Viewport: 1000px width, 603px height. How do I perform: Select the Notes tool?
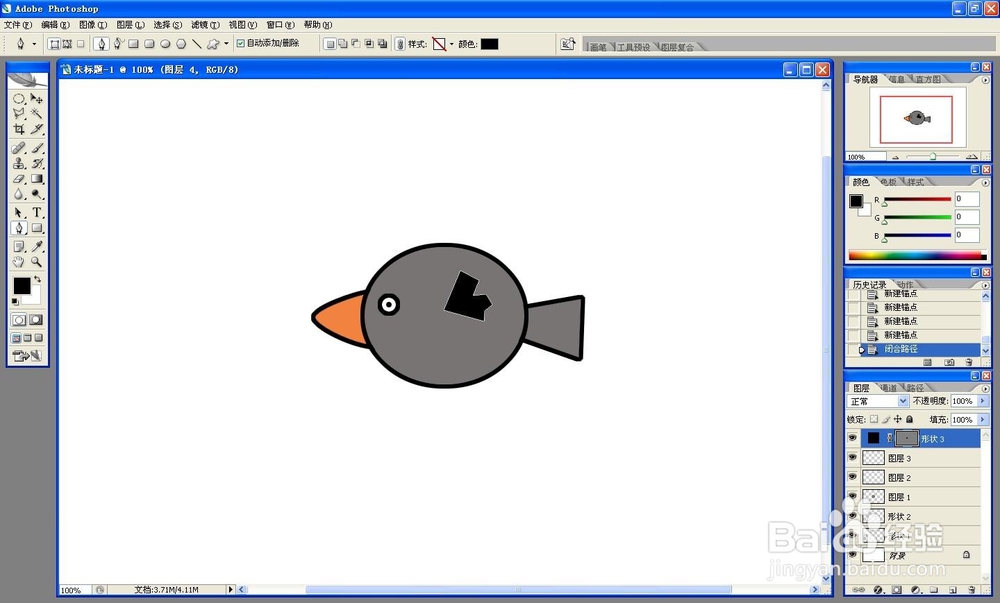click(x=18, y=246)
